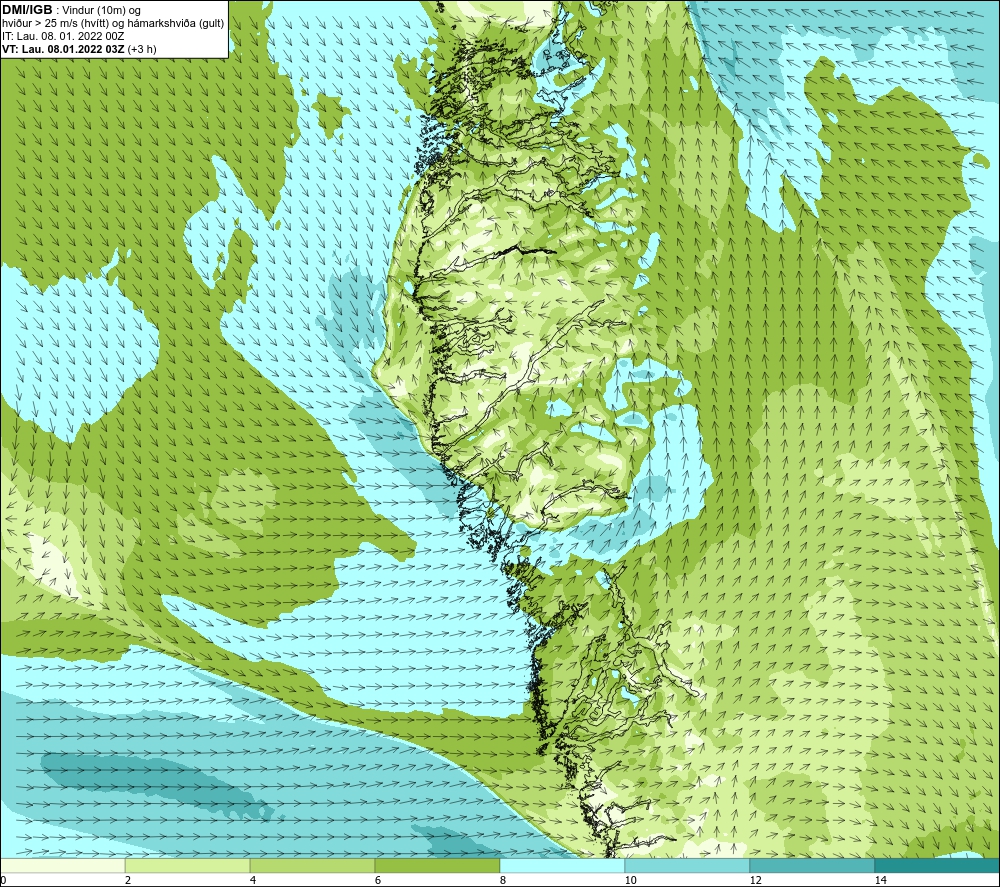This screenshot has width=1000, height=887.
Task: Click the '2' scale label
Action: (x=128, y=880)
